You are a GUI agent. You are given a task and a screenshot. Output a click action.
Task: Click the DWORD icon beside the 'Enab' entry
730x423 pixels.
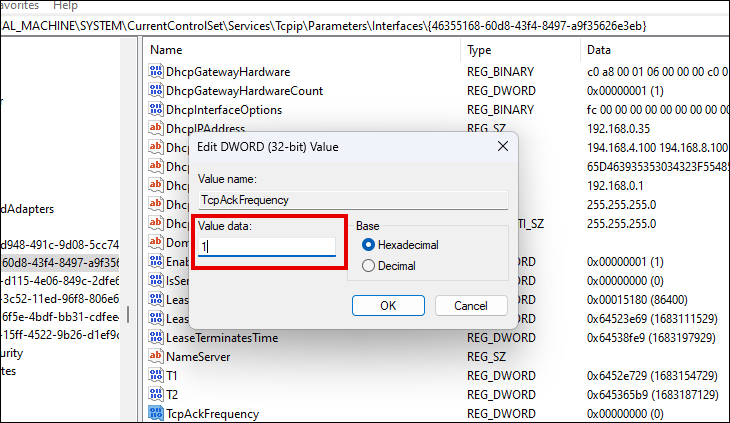click(155, 261)
